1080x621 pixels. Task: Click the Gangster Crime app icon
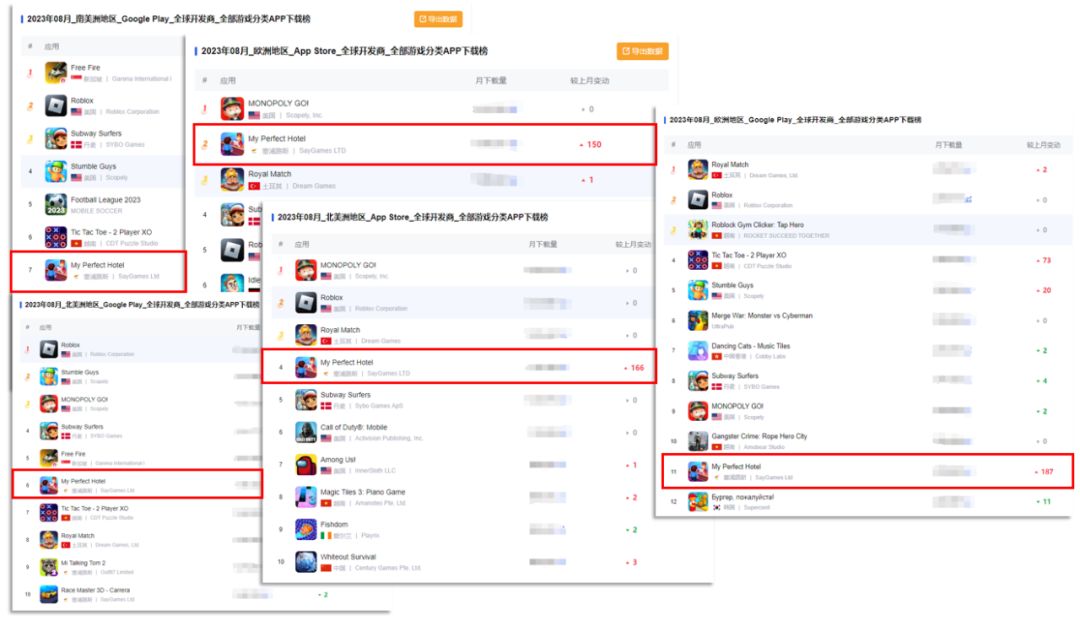[698, 441]
